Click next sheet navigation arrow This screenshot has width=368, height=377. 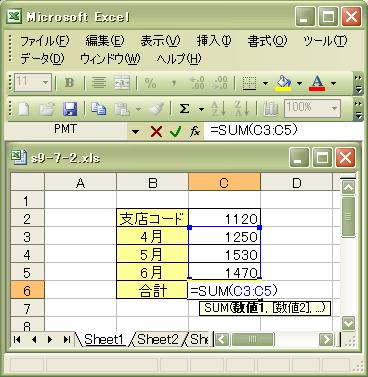coord(50,340)
